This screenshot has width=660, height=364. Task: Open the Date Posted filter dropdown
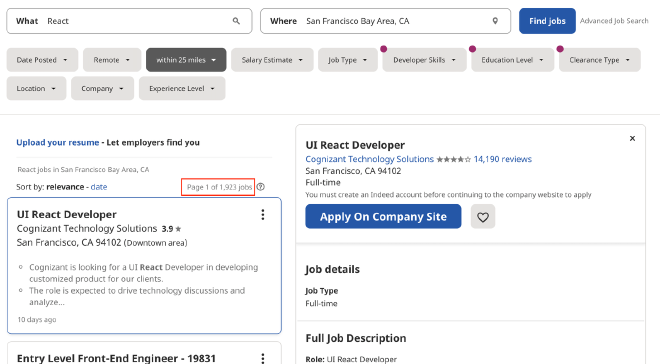click(x=42, y=60)
